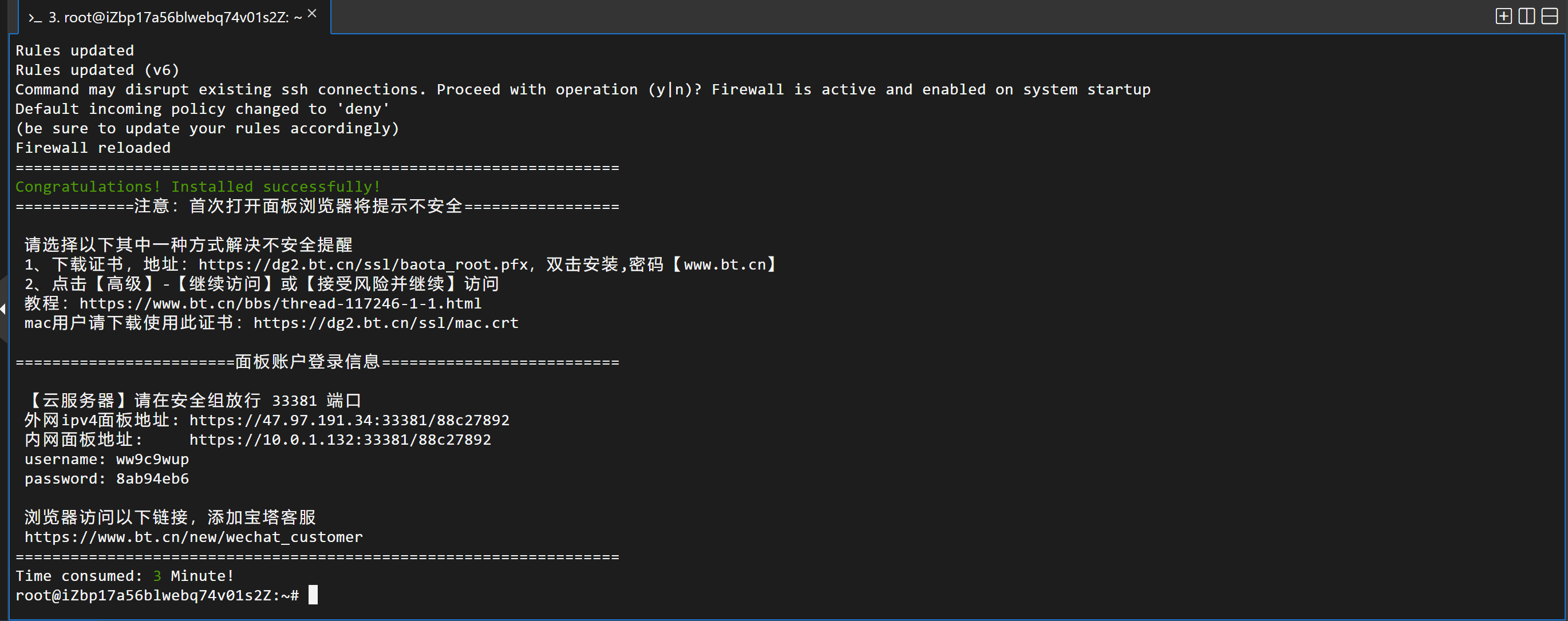
Task: Split the terminal into stacked panes
Action: 1549,17
